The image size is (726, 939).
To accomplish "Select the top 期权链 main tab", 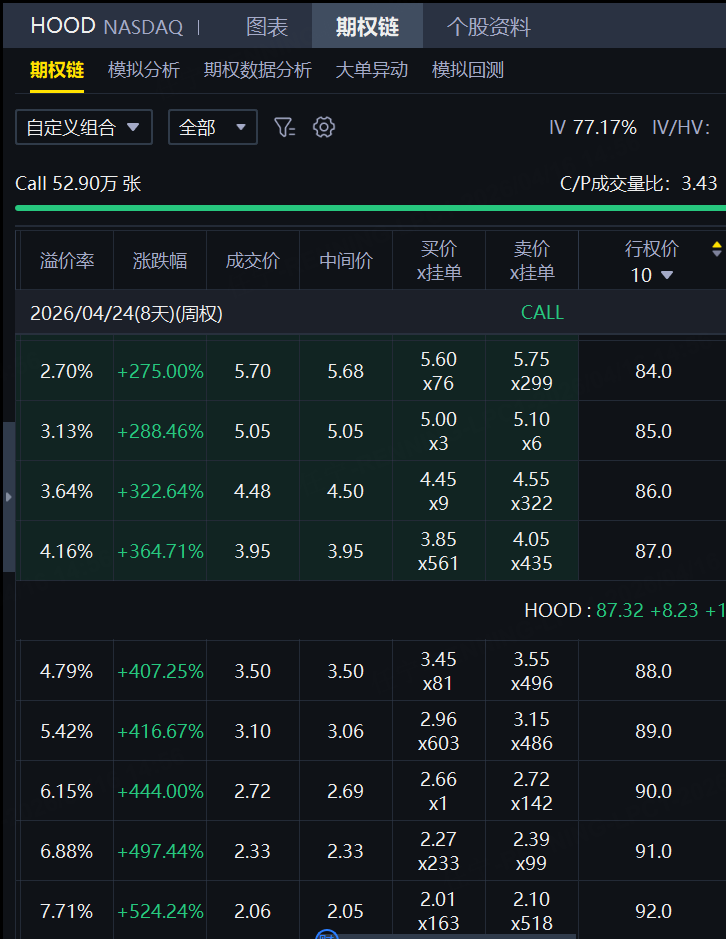I will click(367, 26).
